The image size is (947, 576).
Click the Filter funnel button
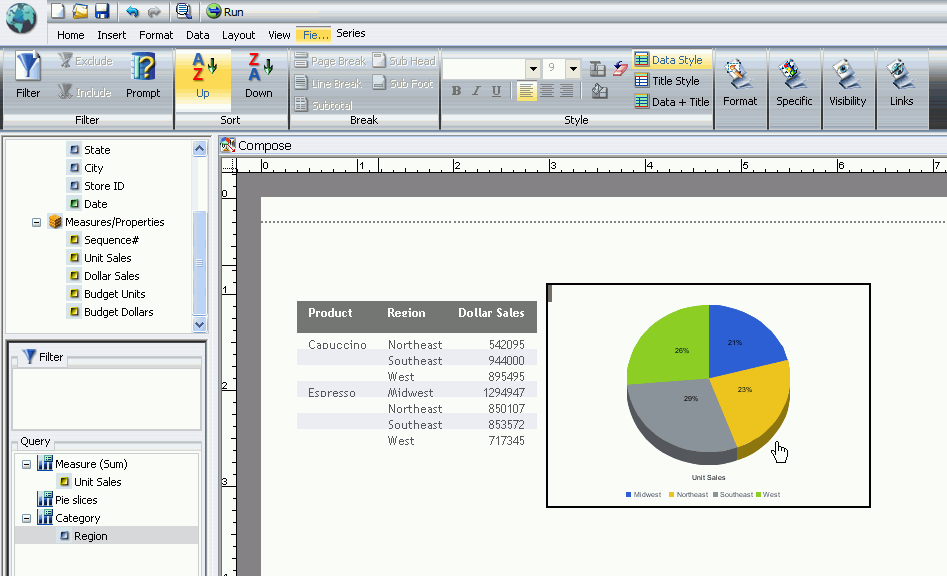(x=28, y=75)
